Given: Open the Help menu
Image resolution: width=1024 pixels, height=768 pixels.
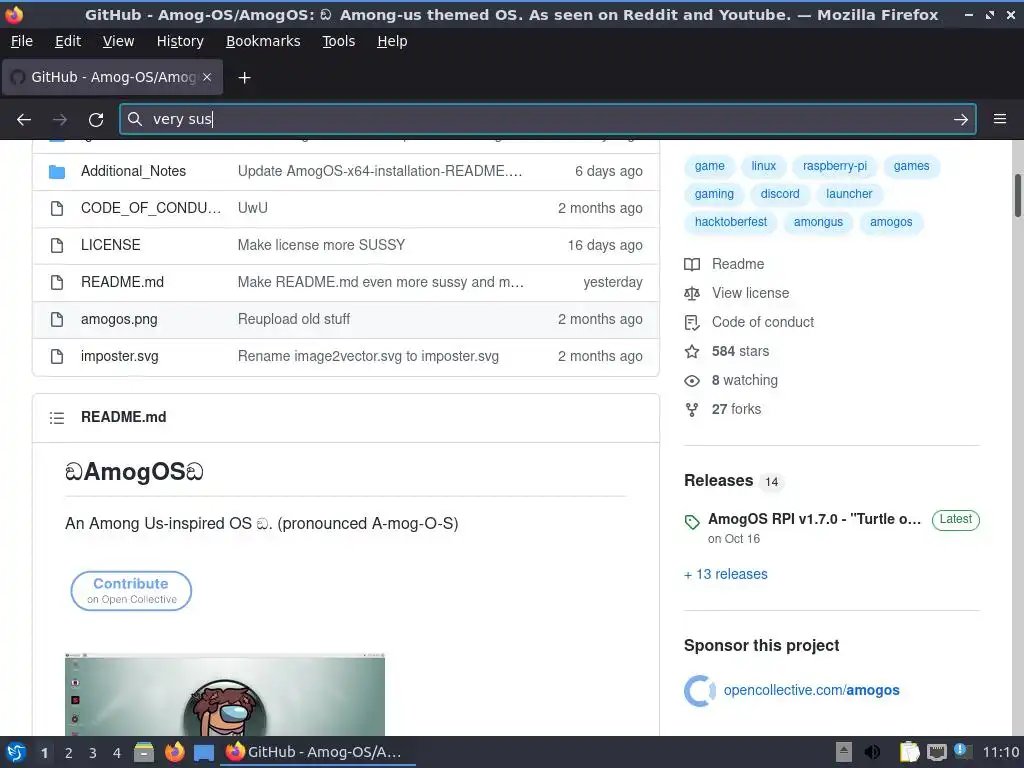Looking at the screenshot, I should (392, 41).
